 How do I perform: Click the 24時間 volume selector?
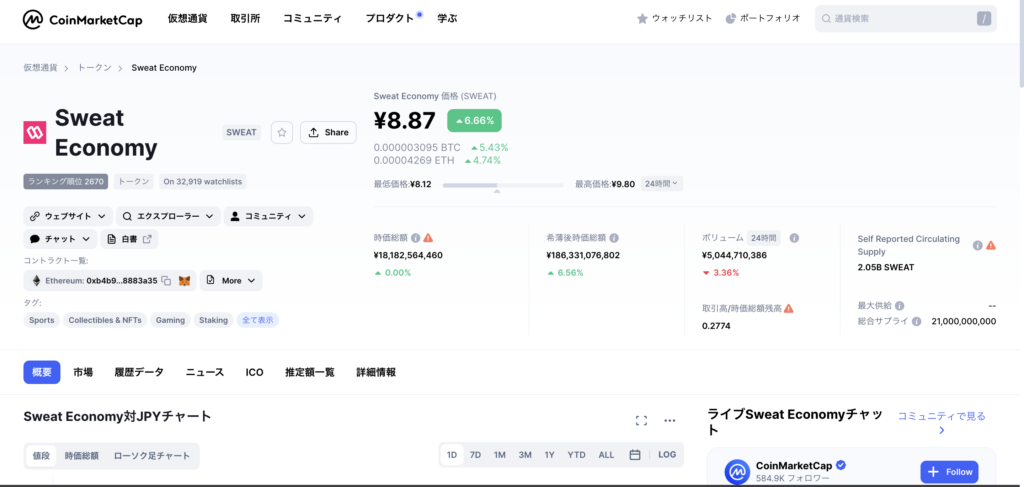coord(763,238)
